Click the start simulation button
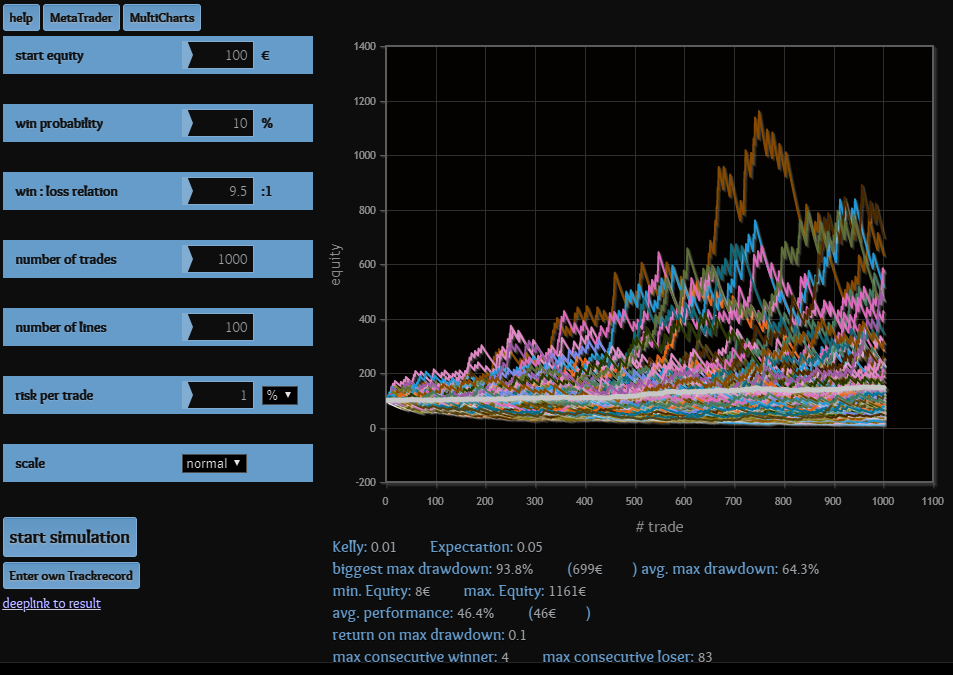The image size is (953, 675). coord(70,537)
